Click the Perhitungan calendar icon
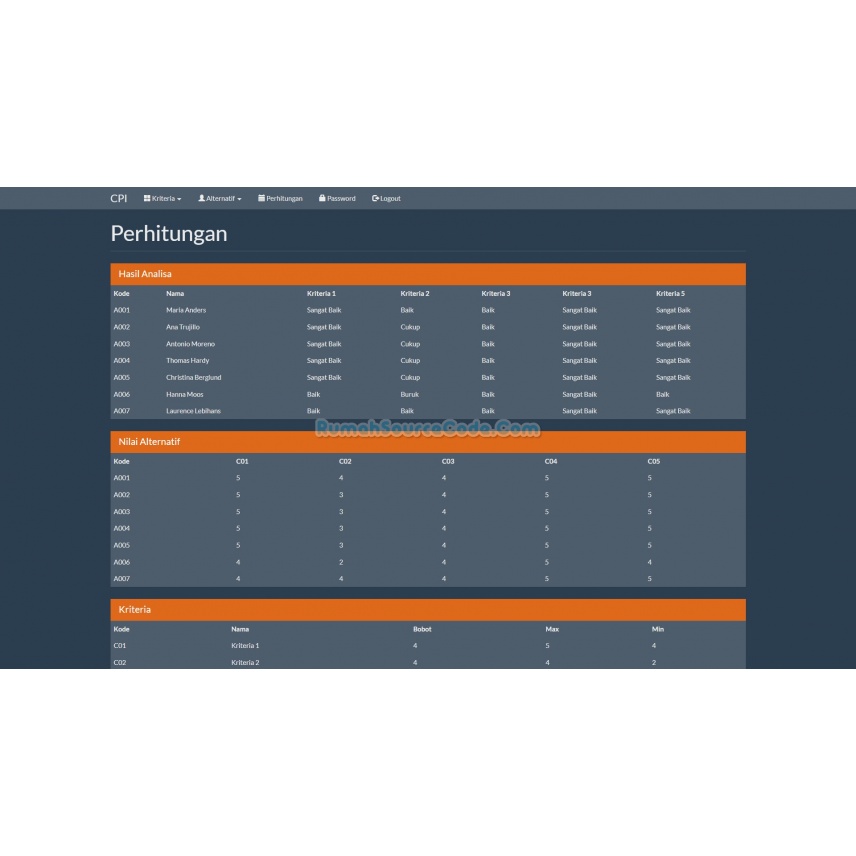 (x=261, y=198)
